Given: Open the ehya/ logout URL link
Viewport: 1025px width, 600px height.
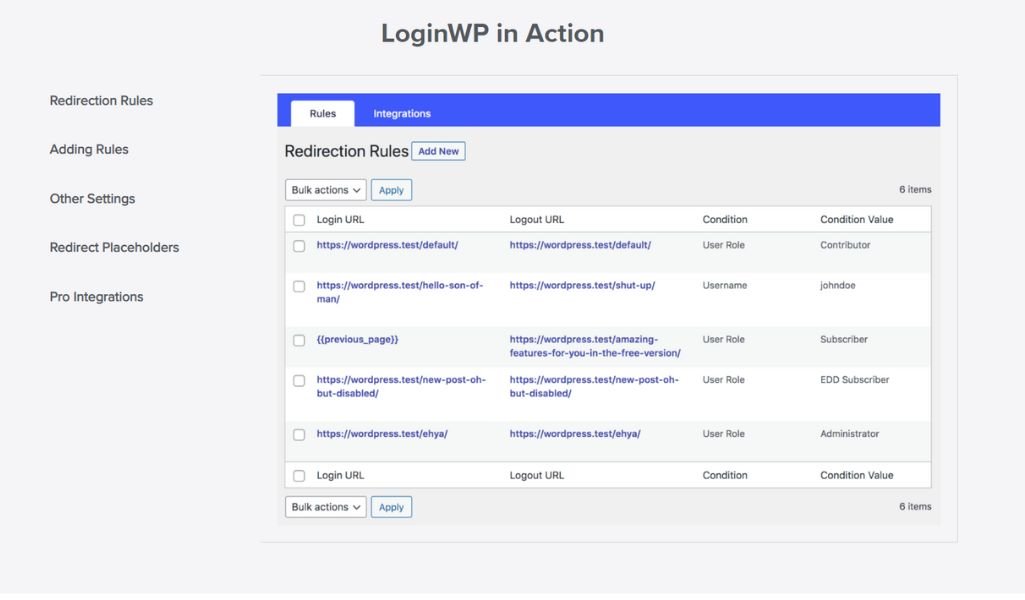Looking at the screenshot, I should 575,434.
